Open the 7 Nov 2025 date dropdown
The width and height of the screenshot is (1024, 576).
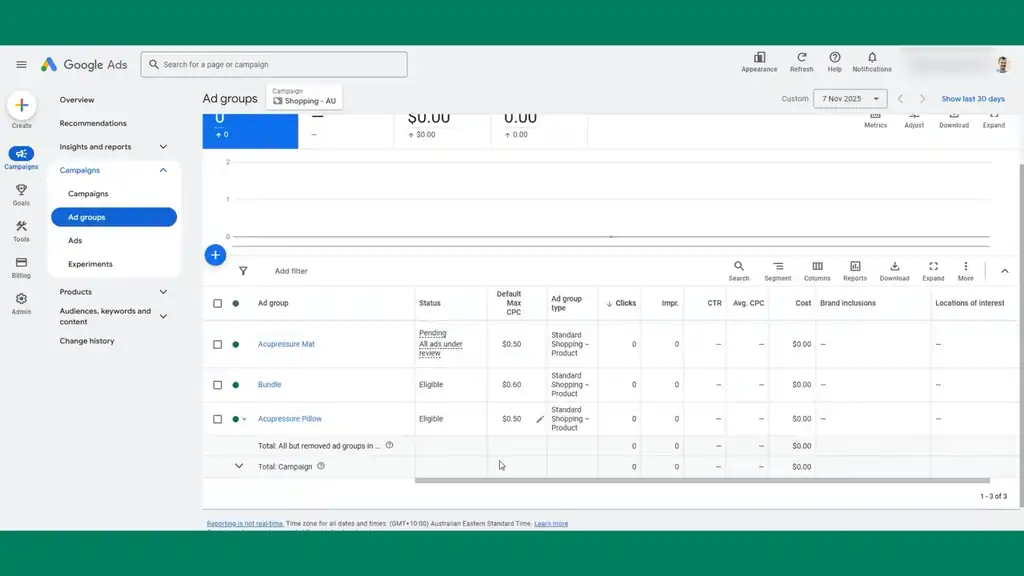point(849,99)
